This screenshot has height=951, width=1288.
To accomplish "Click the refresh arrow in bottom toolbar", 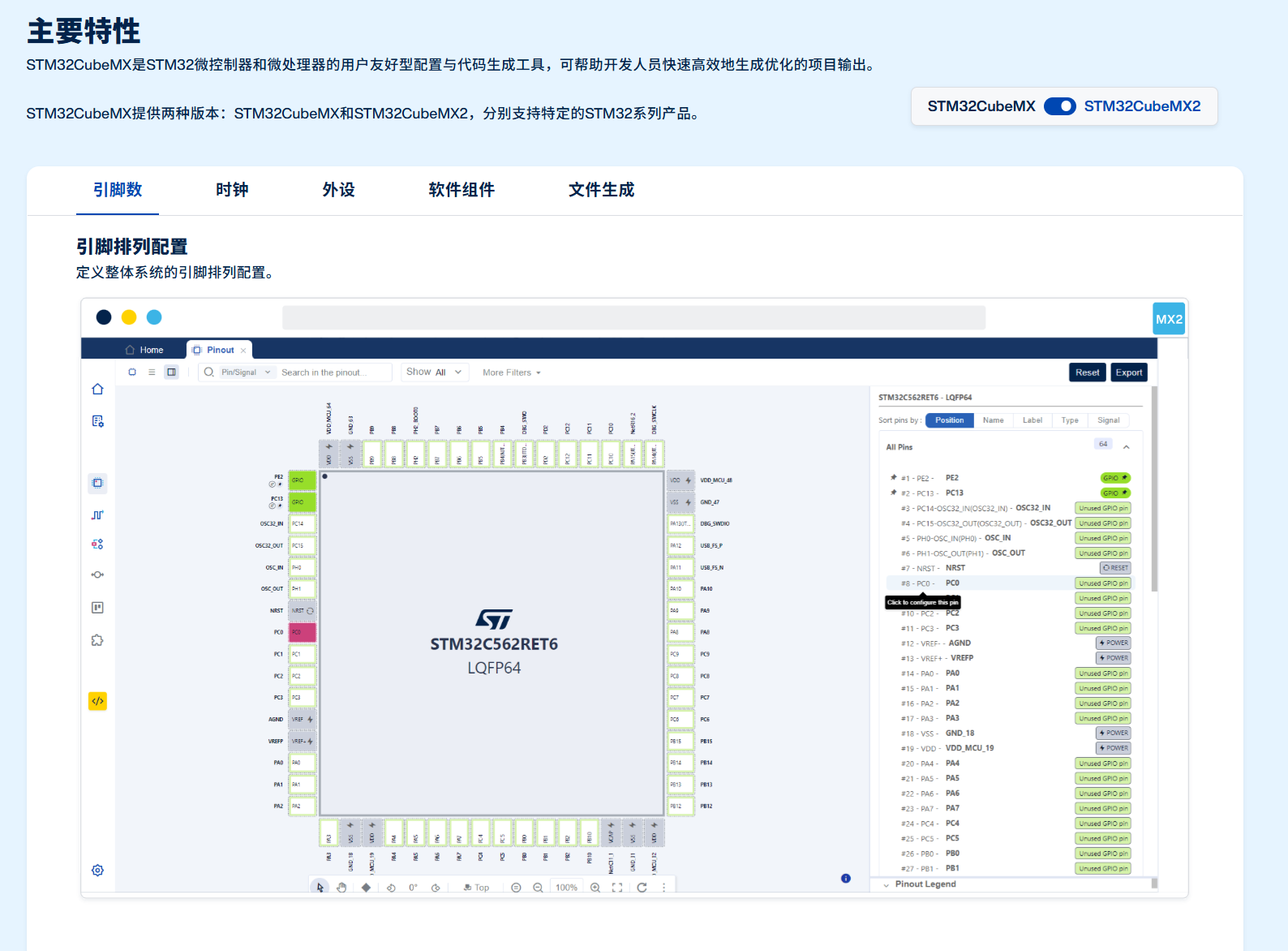I will point(642,888).
